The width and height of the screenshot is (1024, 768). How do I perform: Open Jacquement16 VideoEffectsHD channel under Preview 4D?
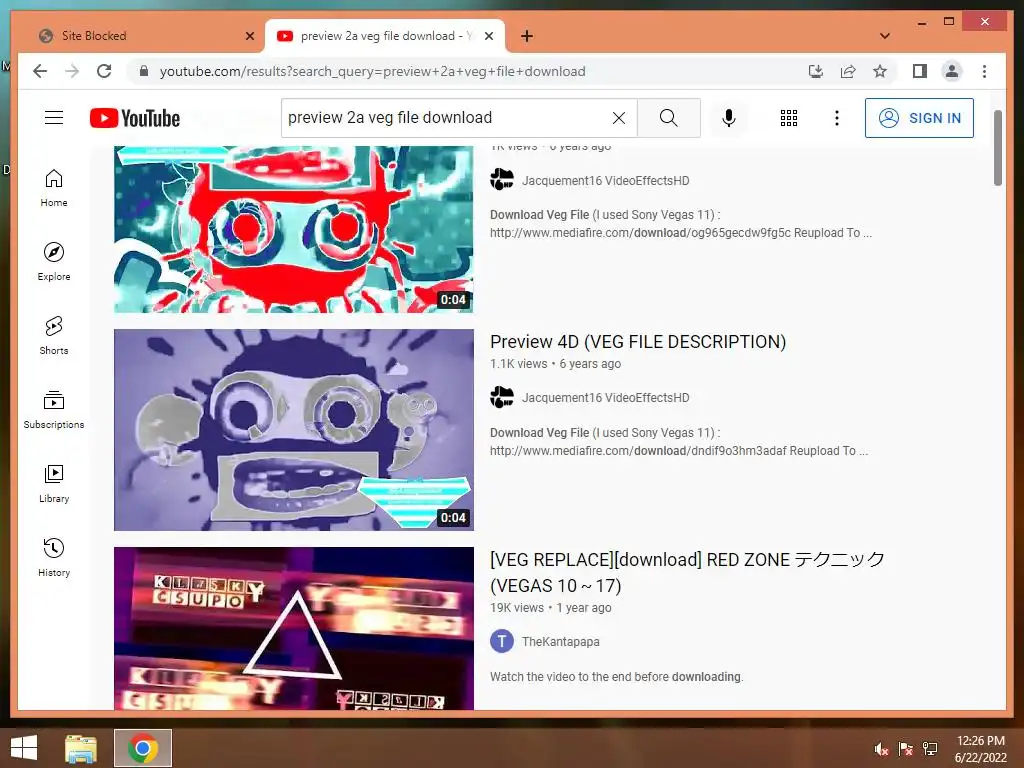(605, 398)
